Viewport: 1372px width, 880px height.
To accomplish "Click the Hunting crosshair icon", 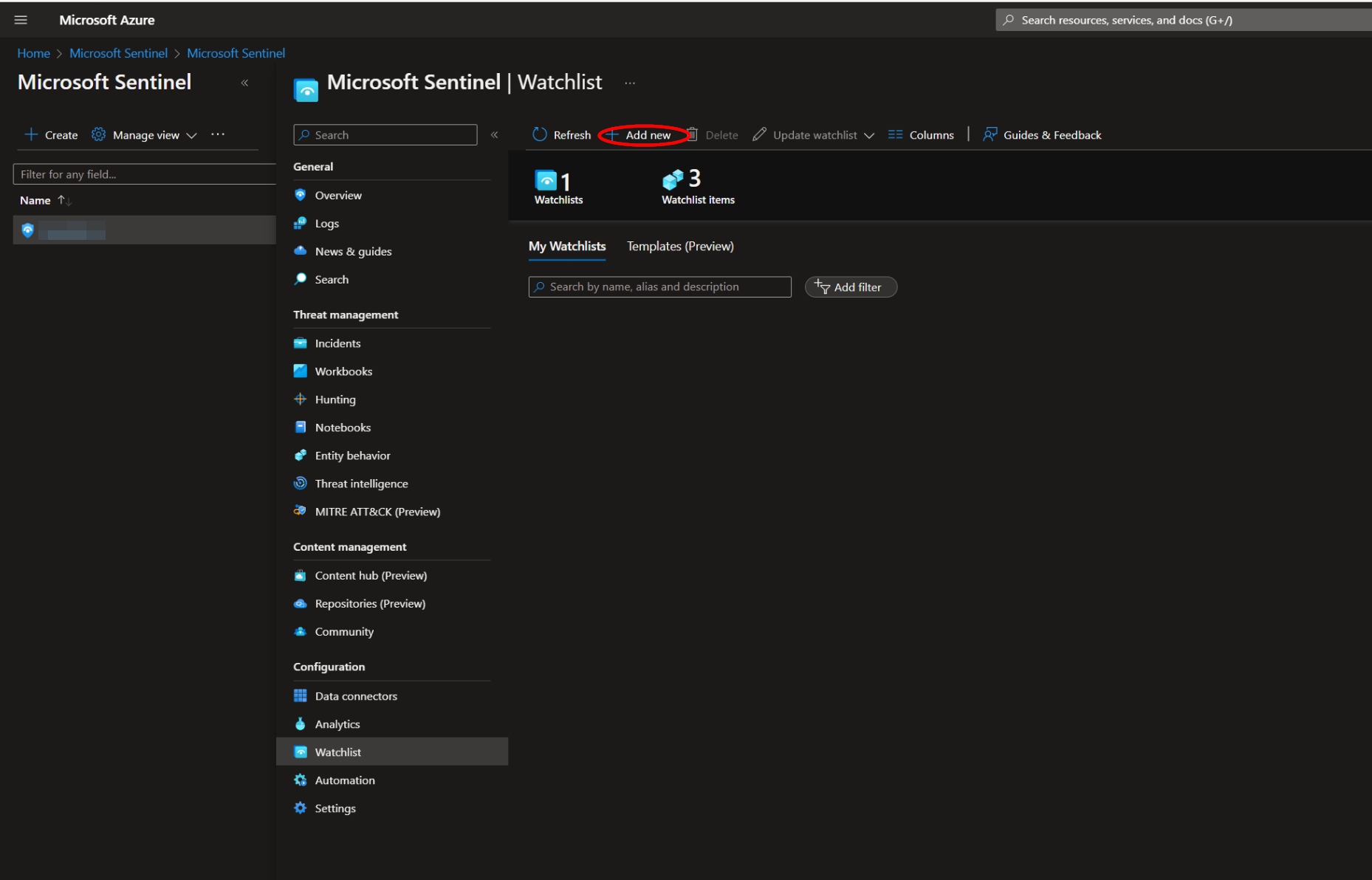I will 300,399.
